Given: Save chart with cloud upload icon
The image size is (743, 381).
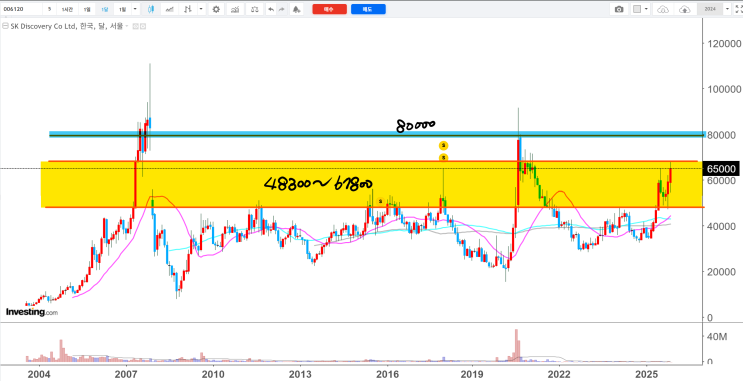Looking at the screenshot, I should pos(685,9).
